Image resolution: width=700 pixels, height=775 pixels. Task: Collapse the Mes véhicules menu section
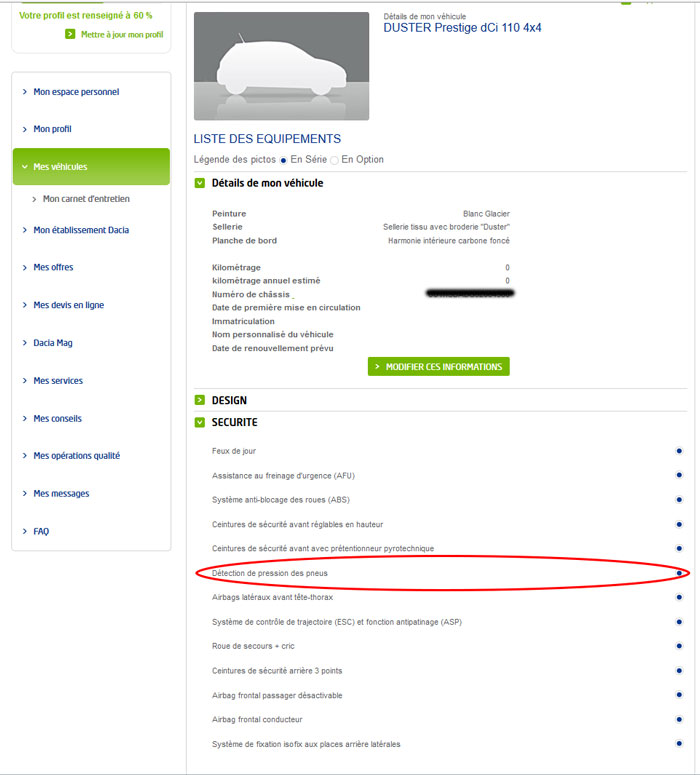pos(91,167)
